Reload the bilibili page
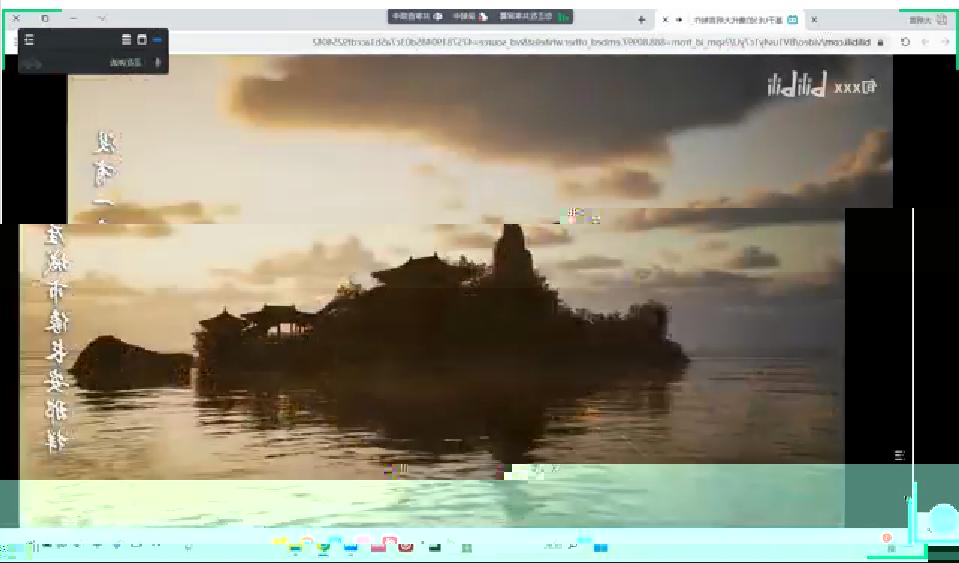The width and height of the screenshot is (959, 563). (x=905, y=42)
